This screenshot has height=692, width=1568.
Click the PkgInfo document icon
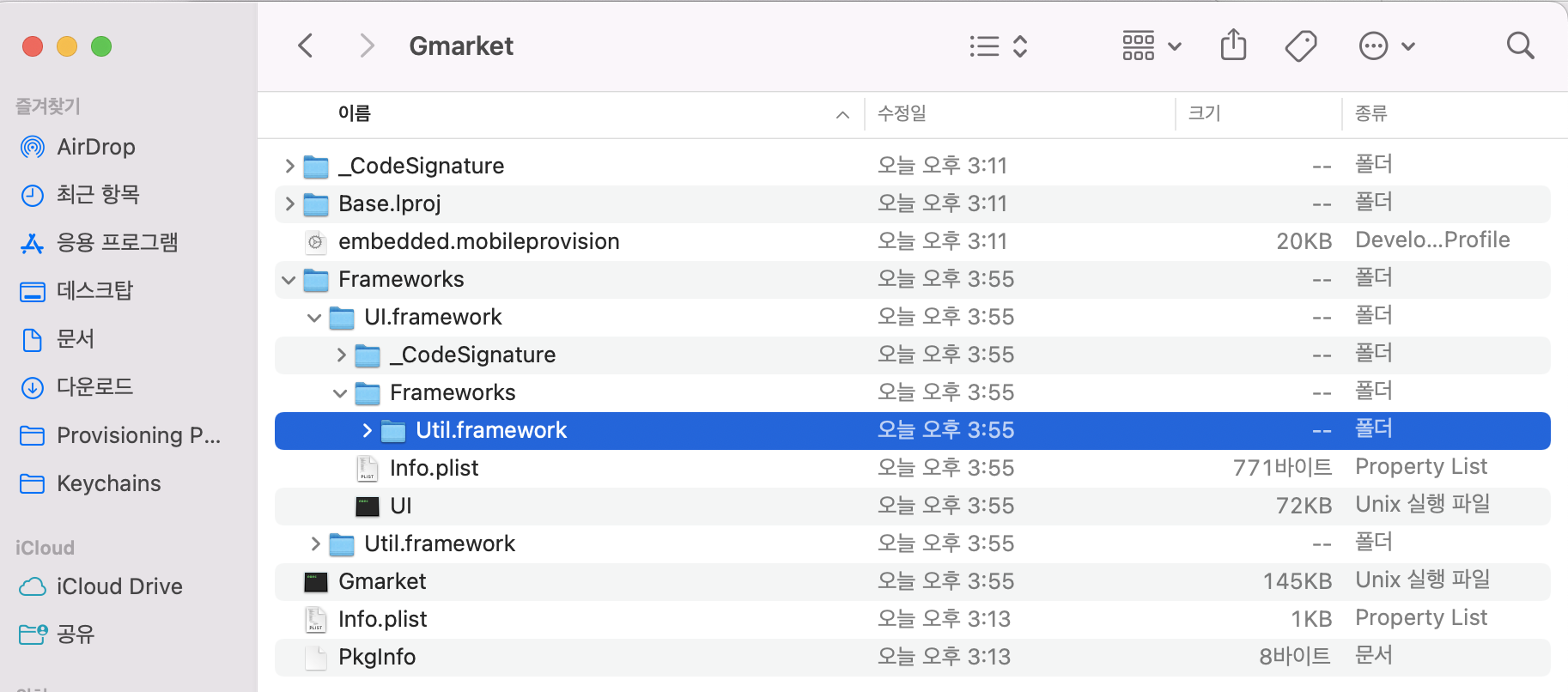(x=316, y=658)
